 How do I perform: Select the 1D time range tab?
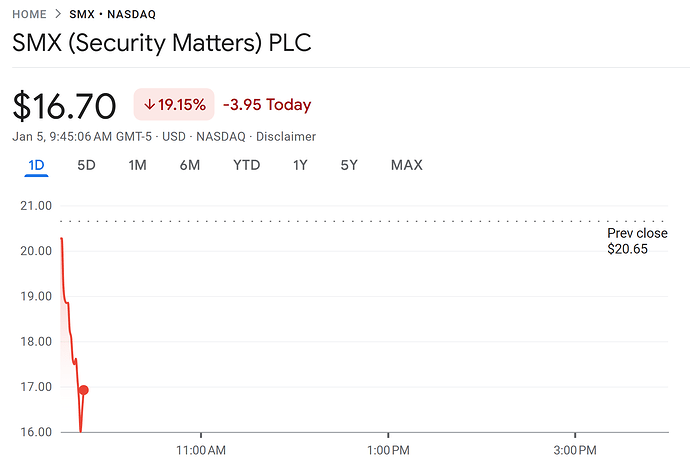(x=36, y=165)
